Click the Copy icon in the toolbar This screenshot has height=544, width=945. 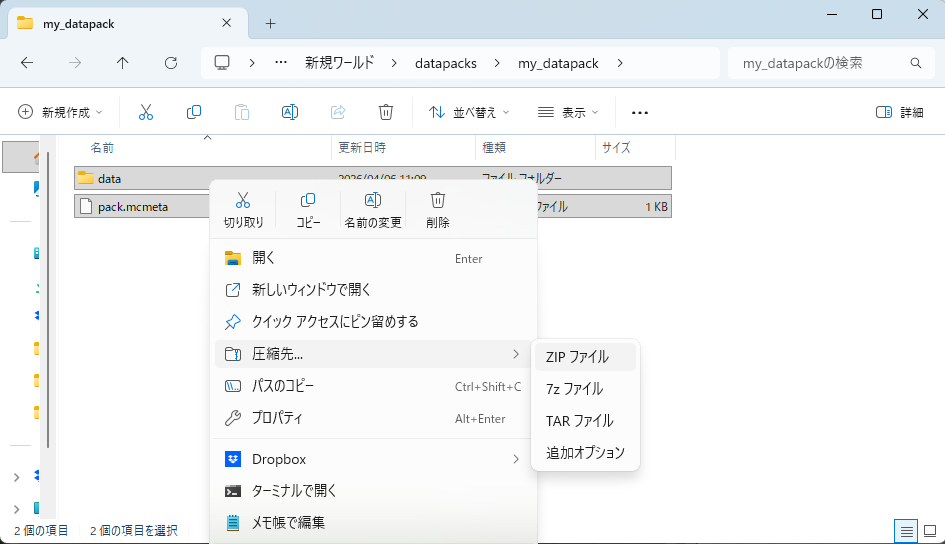[193, 112]
